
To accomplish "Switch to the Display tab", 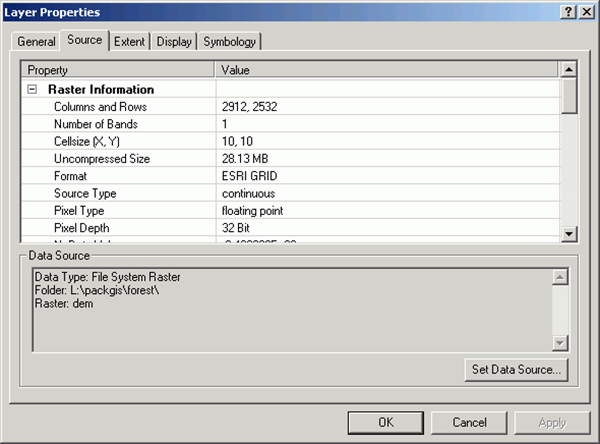I will tap(173, 42).
